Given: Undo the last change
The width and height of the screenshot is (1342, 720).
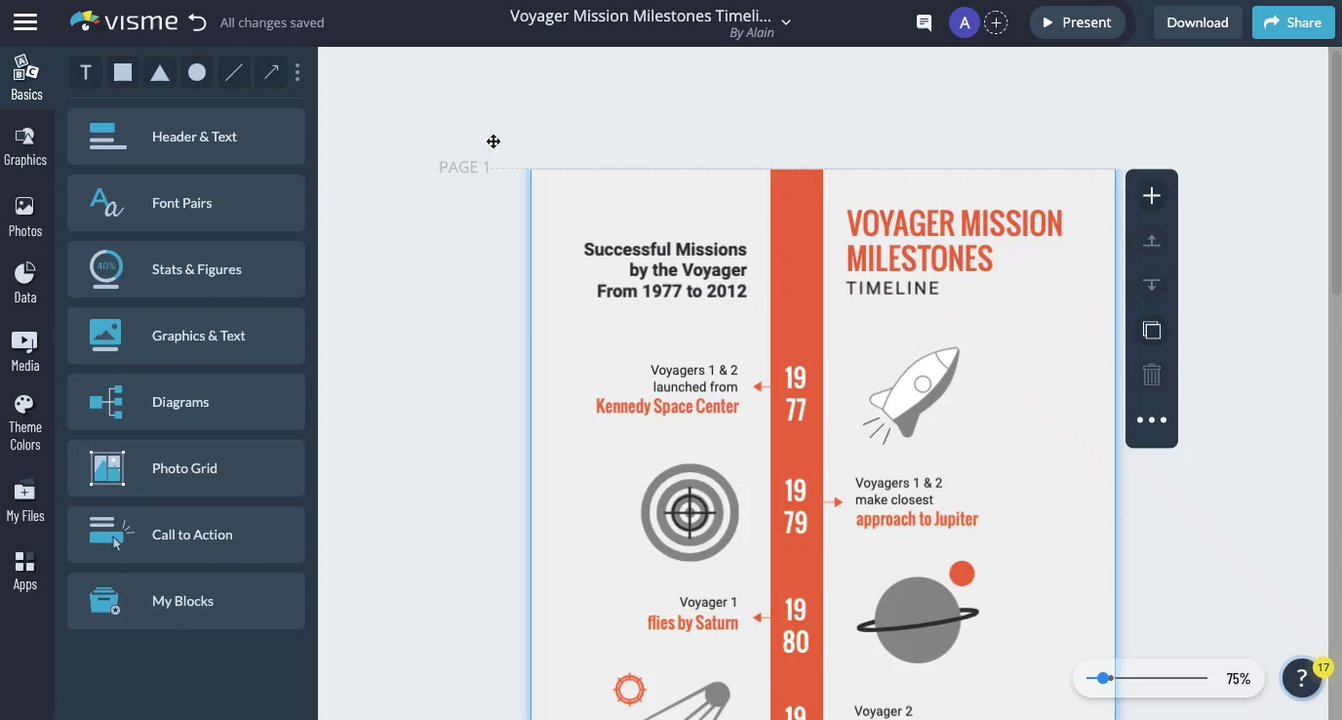Looking at the screenshot, I should tap(198, 22).
